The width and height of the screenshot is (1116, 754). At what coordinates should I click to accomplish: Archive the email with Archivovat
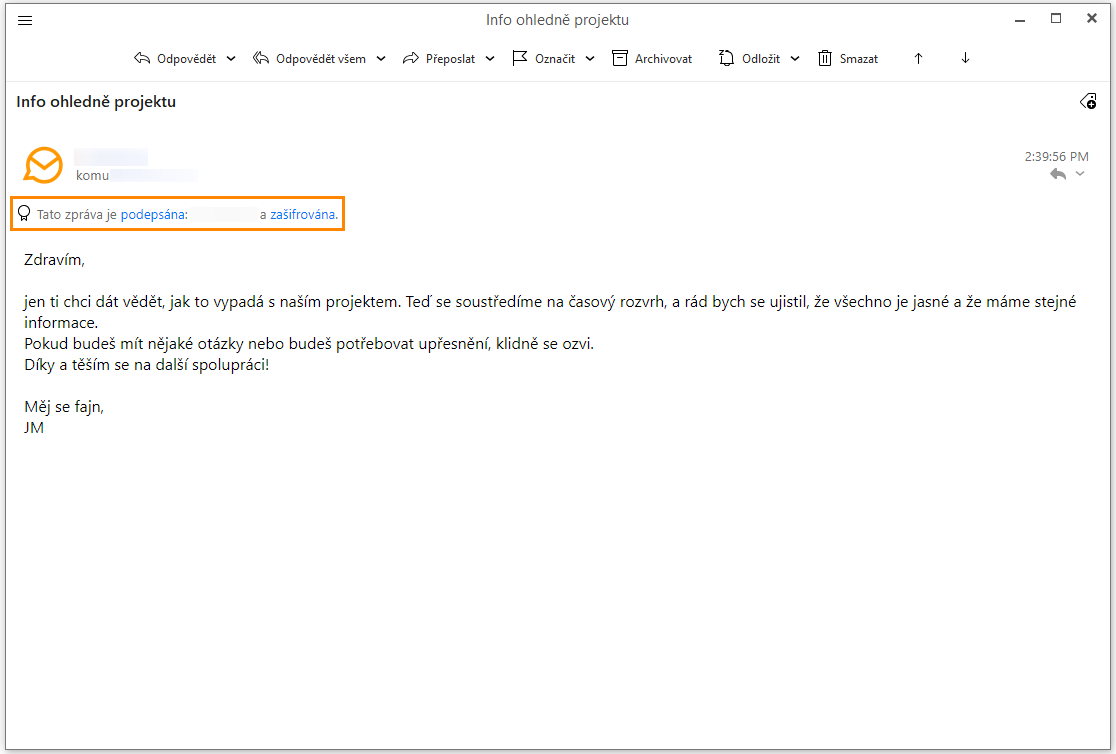pos(652,59)
